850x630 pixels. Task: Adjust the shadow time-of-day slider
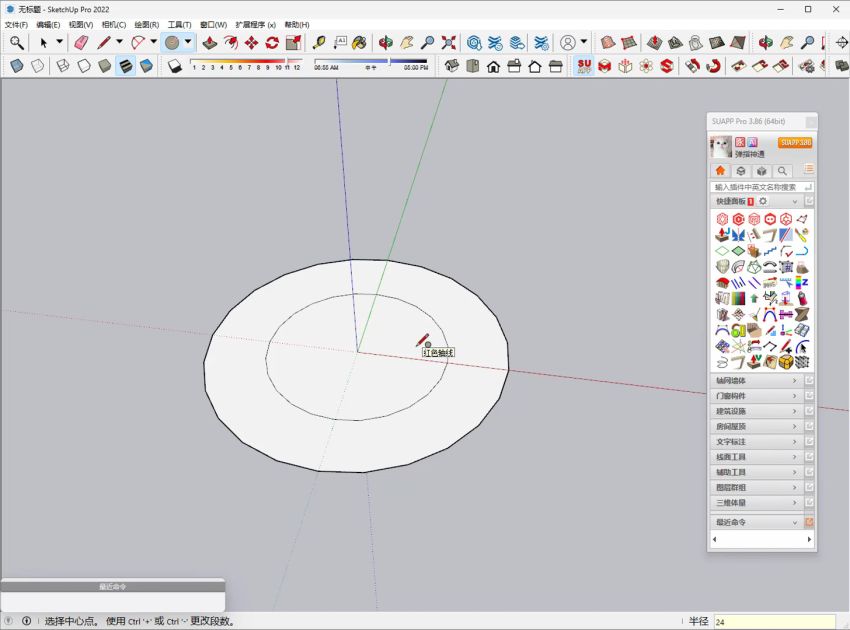371,61
